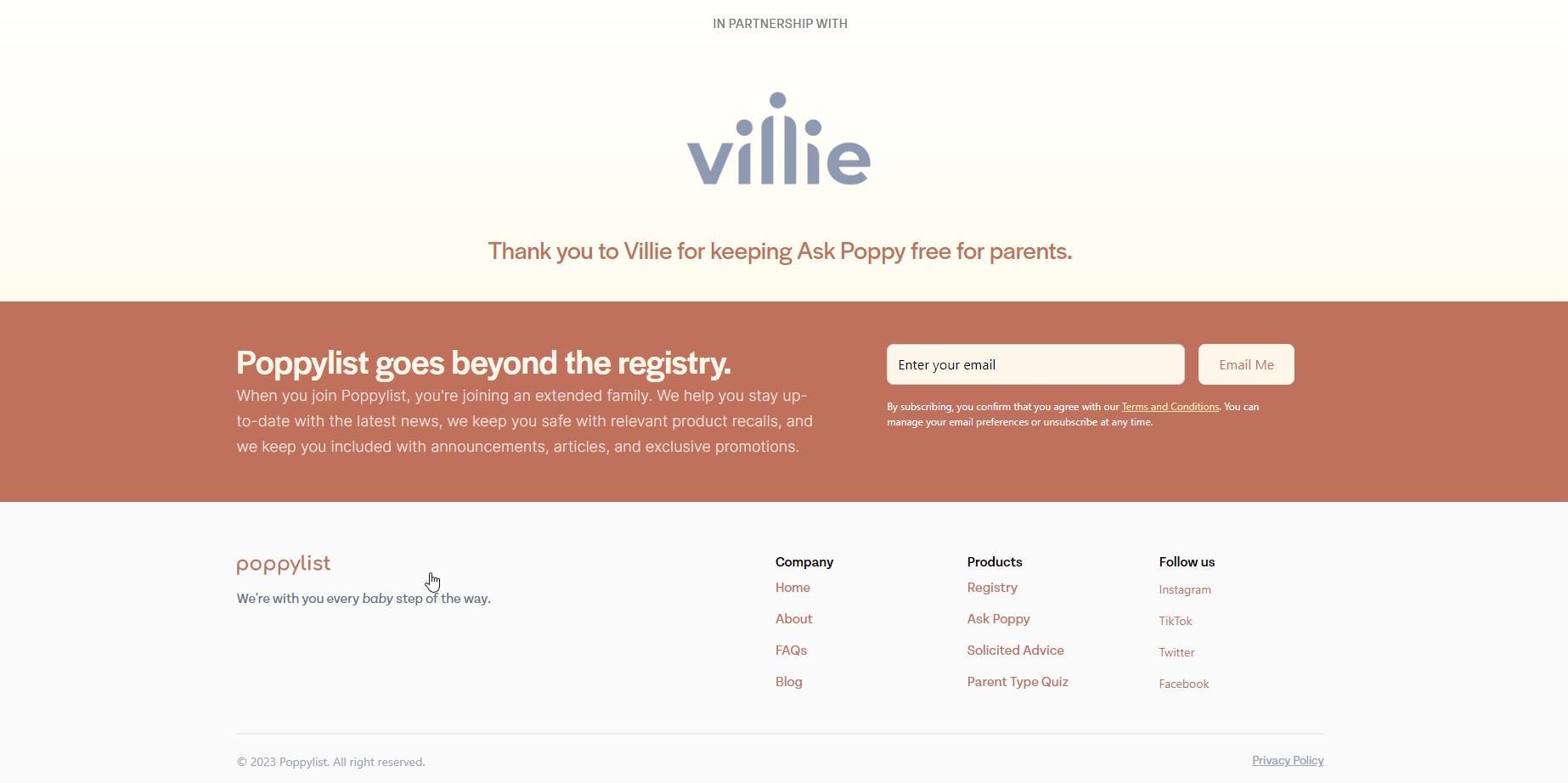The height and width of the screenshot is (783, 1568).
Task: Open the About page link
Action: point(794,619)
